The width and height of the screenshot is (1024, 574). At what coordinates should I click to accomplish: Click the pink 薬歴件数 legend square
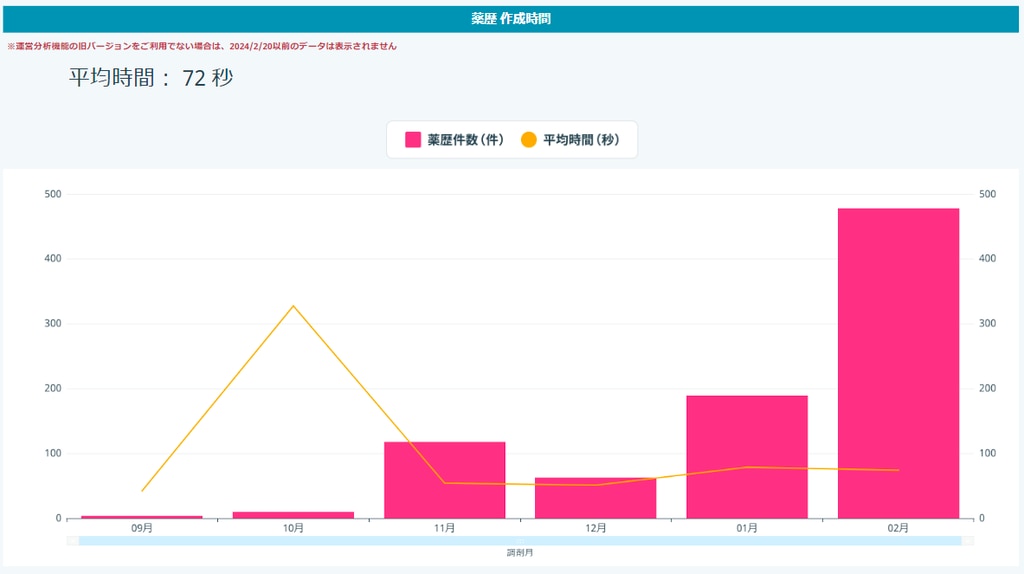pyautogui.click(x=413, y=140)
